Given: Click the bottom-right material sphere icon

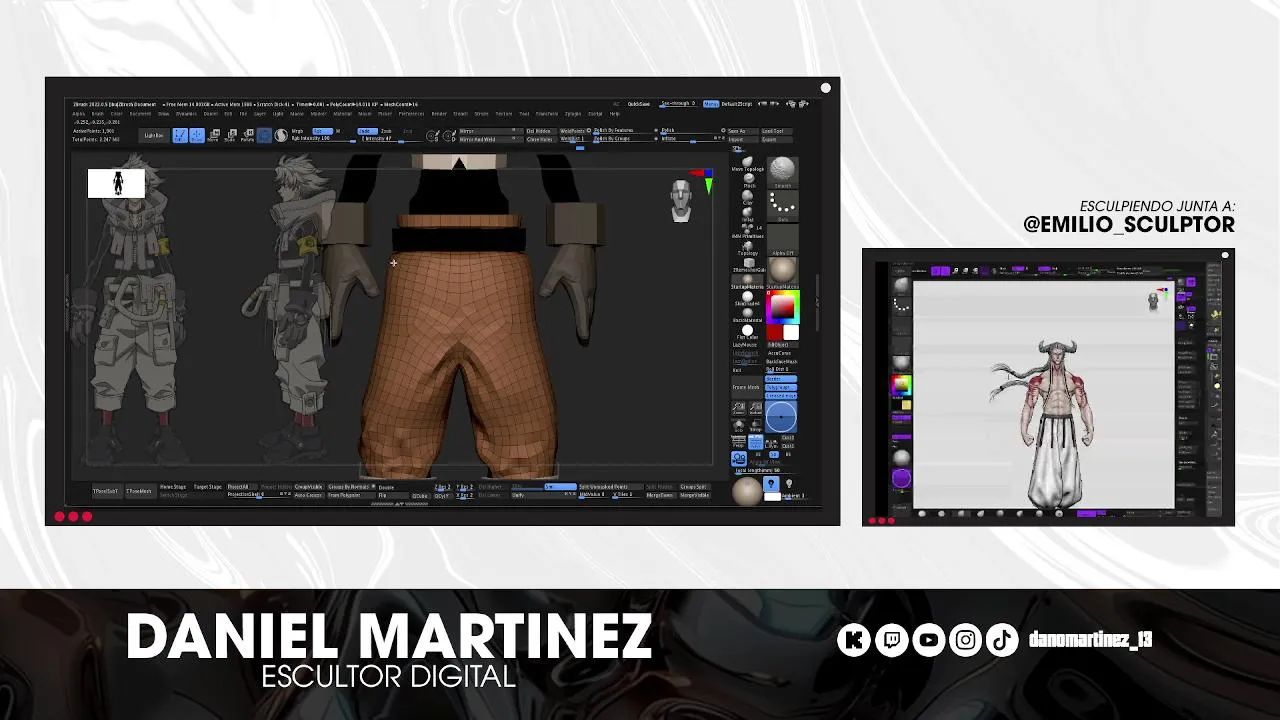Looking at the screenshot, I should click(x=747, y=490).
